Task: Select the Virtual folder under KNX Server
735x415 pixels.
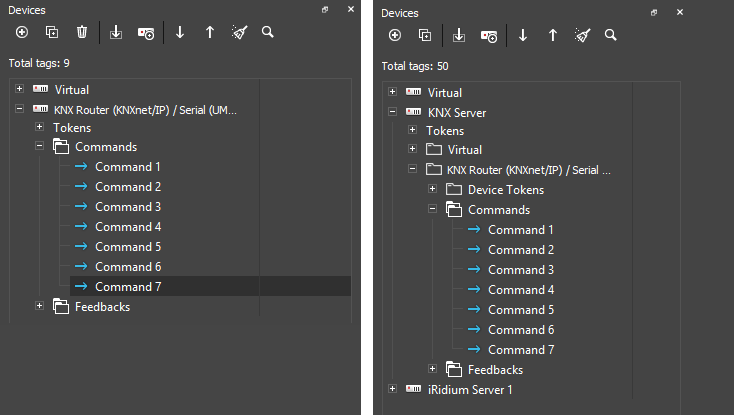Action: click(x=464, y=150)
